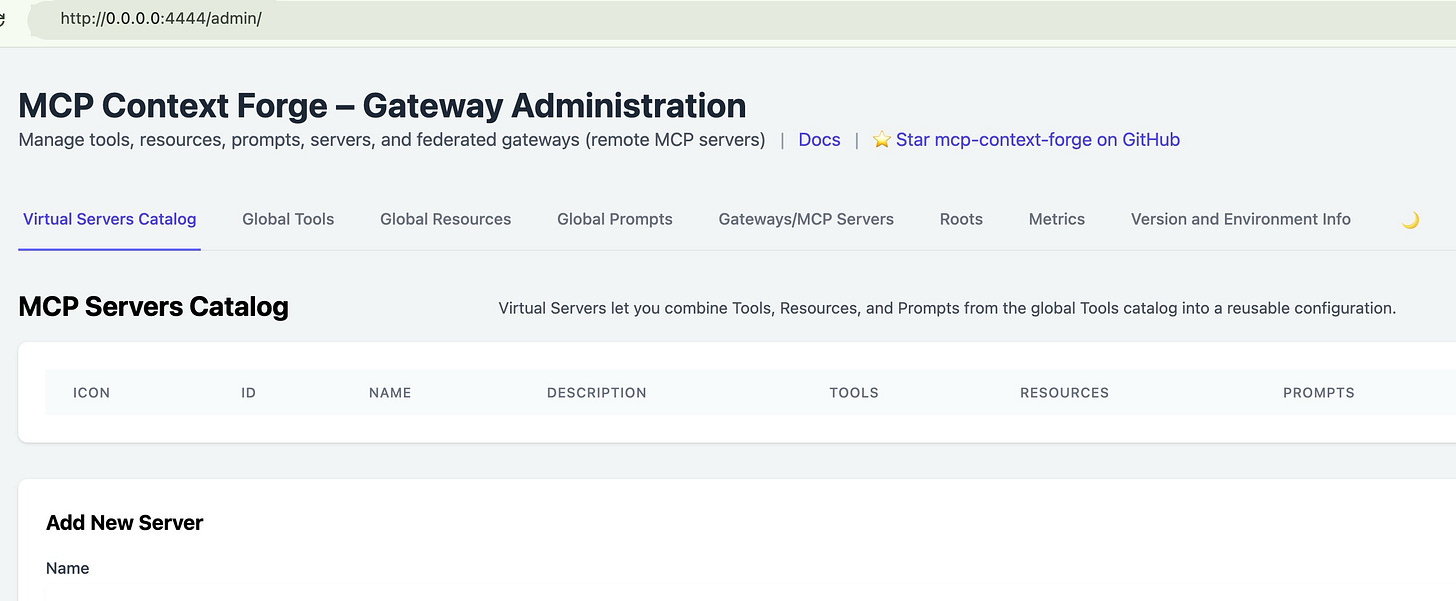This screenshot has height=601, width=1456.
Task: Click Star mcp-context-forge on GitHub link
Action: 1026,140
